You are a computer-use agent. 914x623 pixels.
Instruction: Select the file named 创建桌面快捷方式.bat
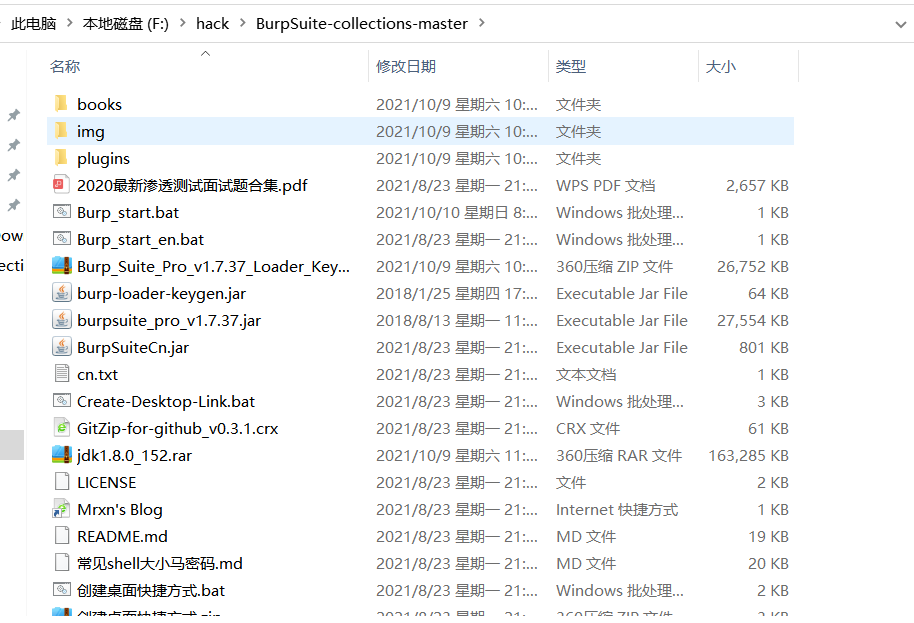[151, 590]
